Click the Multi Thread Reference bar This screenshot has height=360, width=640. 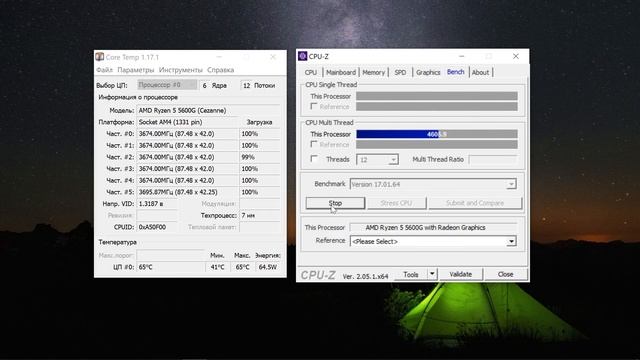coord(437,144)
